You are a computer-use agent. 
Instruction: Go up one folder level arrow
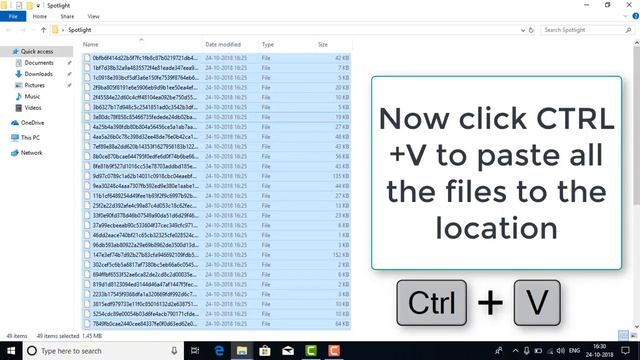(44, 30)
